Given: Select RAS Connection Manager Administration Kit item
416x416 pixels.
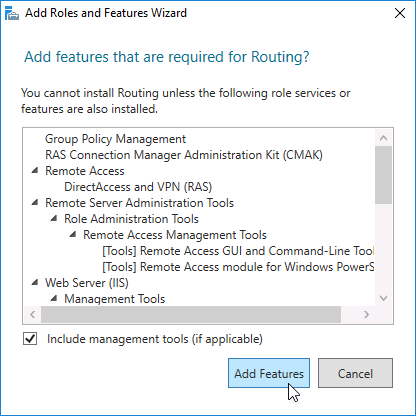Looking at the screenshot, I should [184, 155].
